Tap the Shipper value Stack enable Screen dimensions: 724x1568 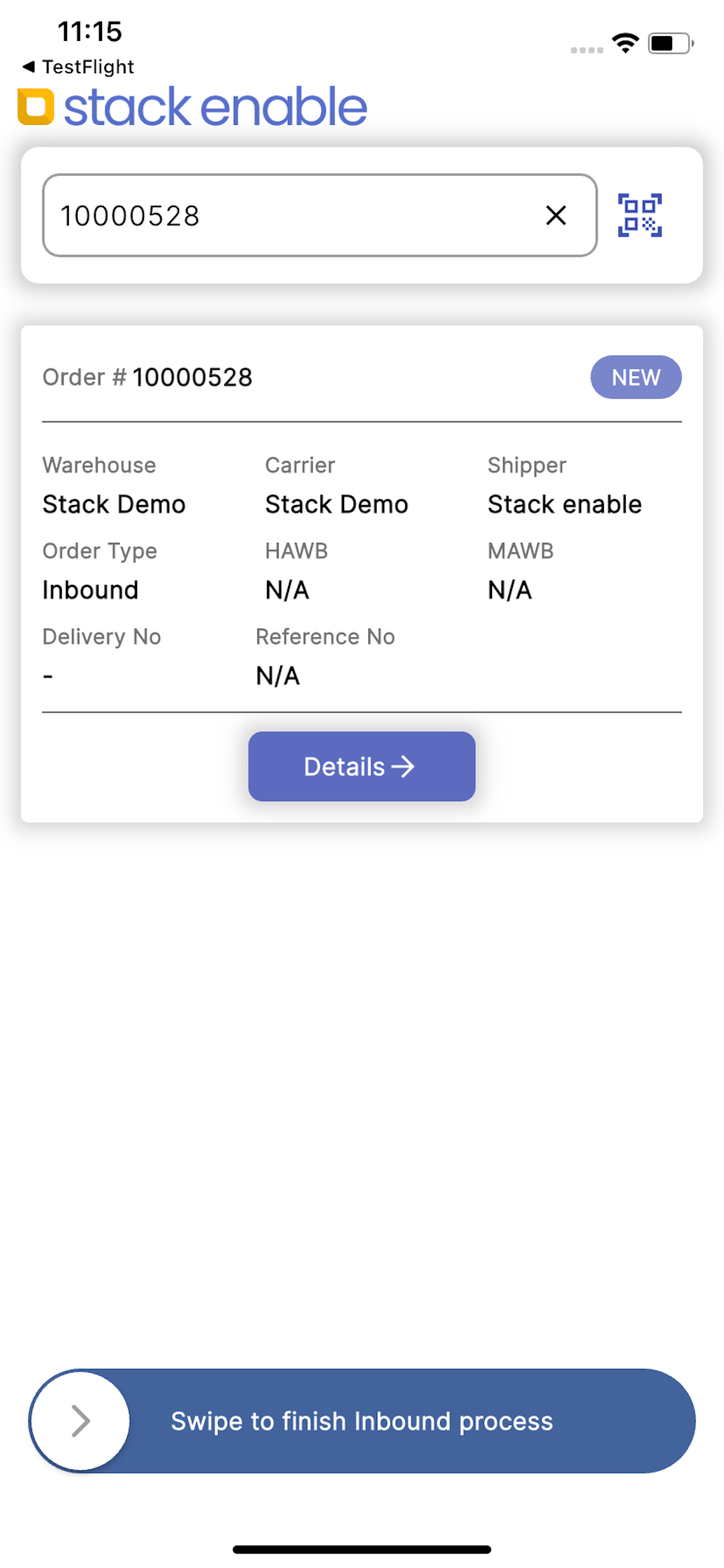pyautogui.click(x=564, y=504)
